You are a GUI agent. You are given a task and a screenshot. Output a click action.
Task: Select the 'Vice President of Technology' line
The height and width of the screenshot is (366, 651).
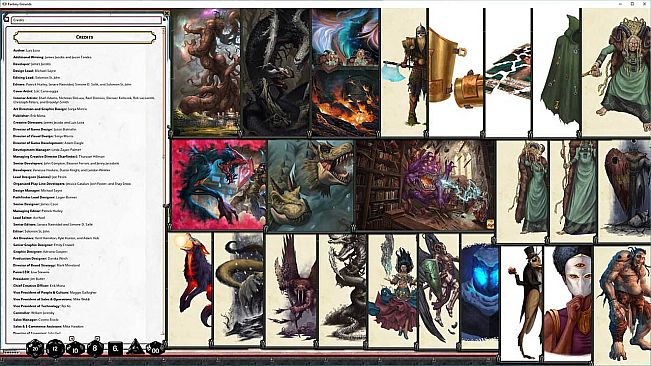[x=42, y=306]
